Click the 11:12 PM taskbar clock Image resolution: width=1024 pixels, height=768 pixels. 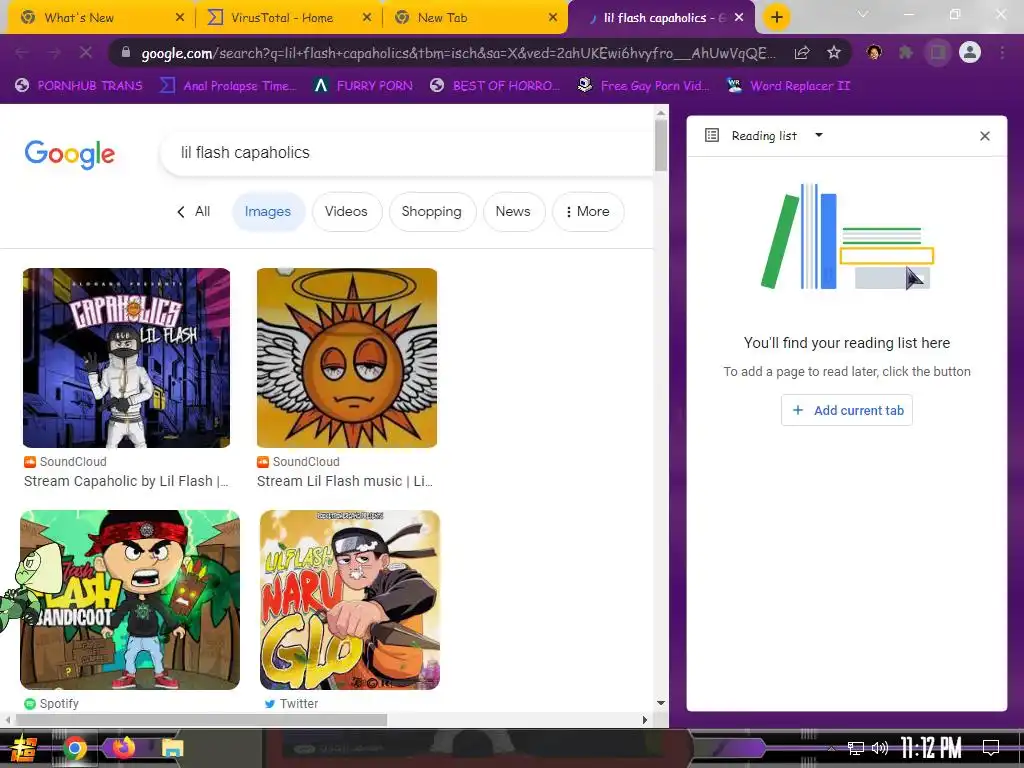pos(931,748)
